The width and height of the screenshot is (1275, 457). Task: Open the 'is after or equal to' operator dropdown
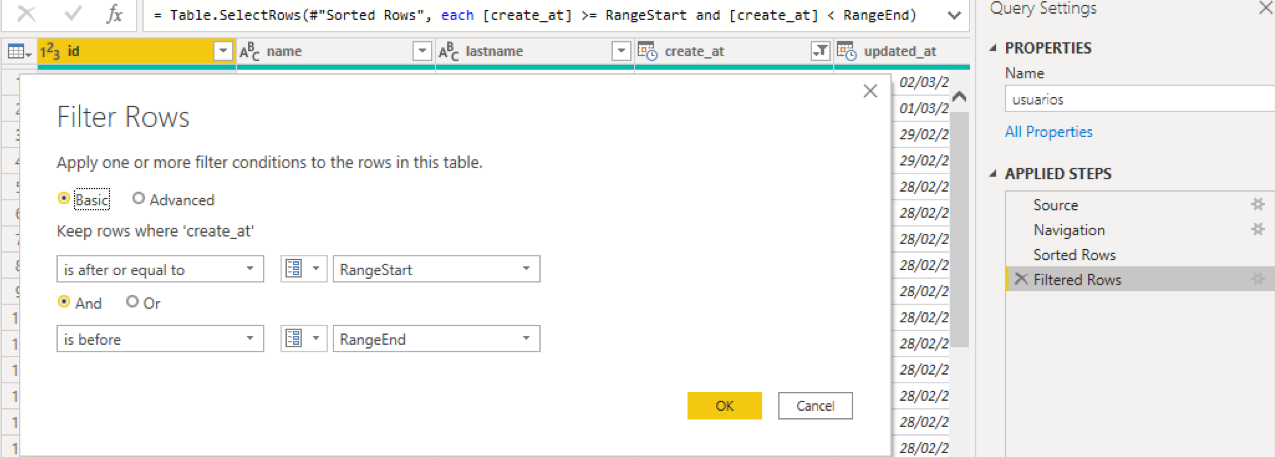click(160, 269)
